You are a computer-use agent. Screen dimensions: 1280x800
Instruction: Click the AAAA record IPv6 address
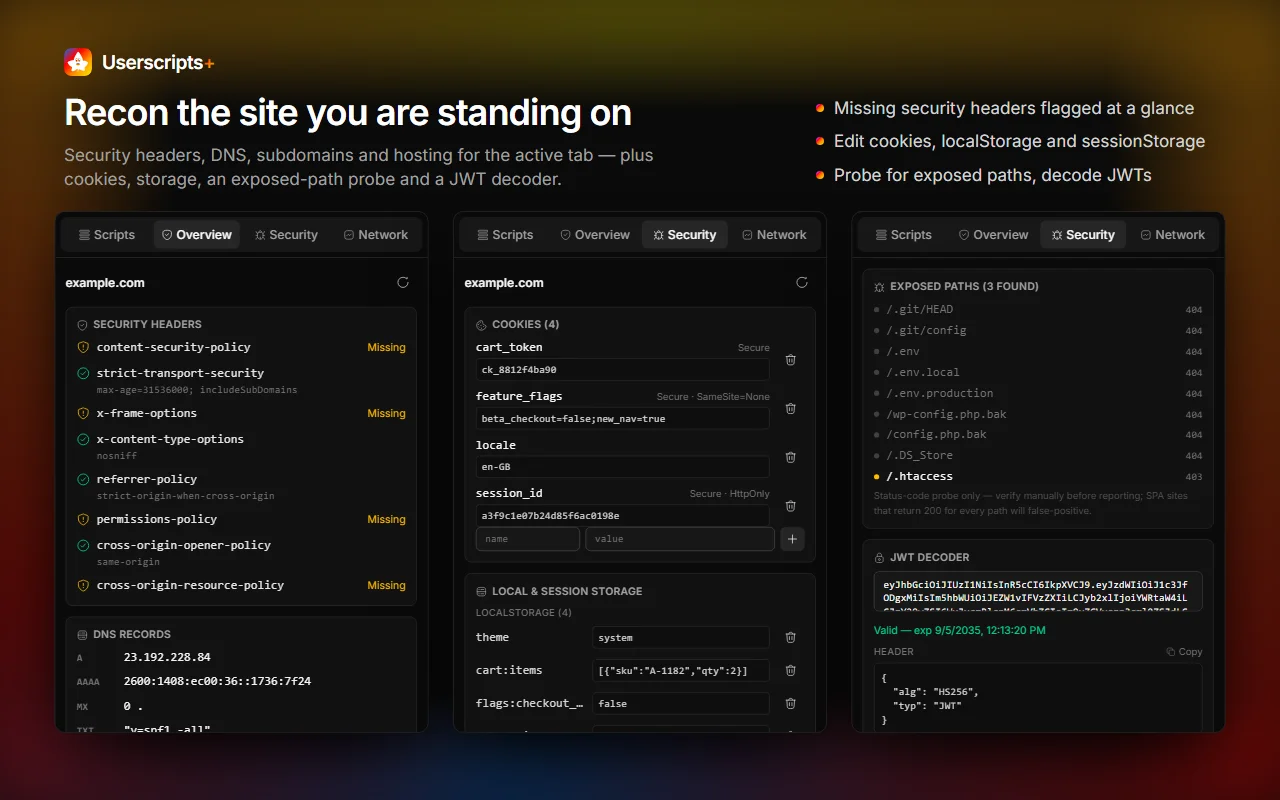(217, 681)
